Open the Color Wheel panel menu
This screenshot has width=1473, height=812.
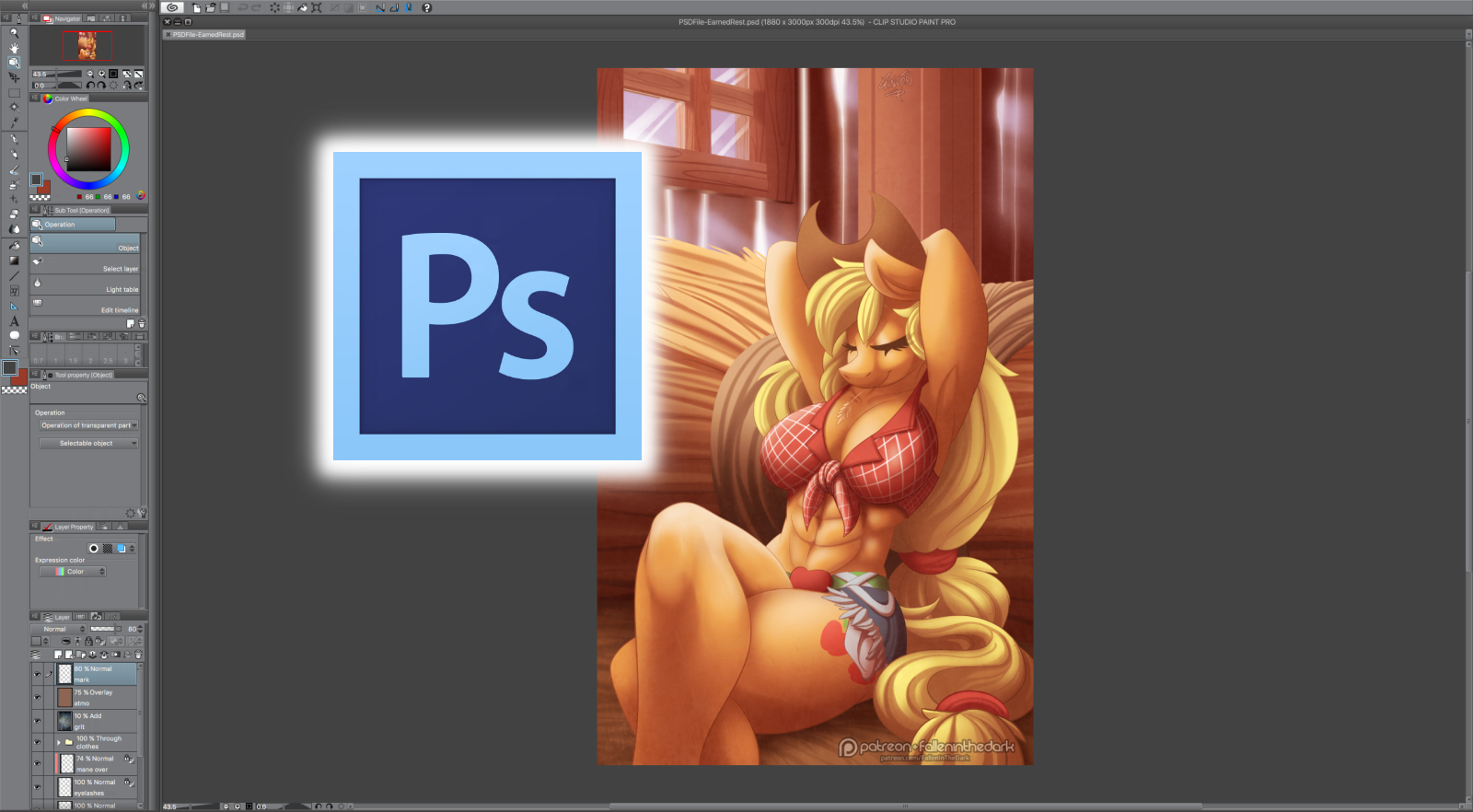(x=35, y=99)
